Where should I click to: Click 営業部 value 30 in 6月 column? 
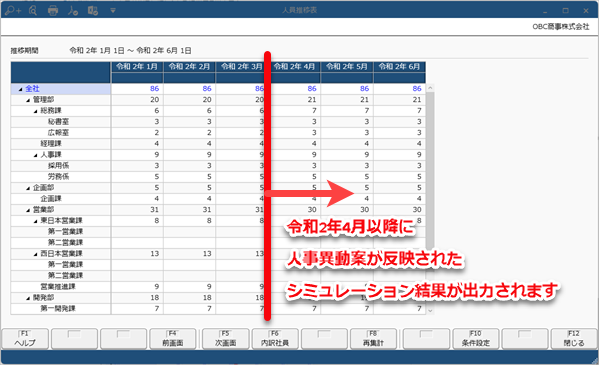pos(417,210)
